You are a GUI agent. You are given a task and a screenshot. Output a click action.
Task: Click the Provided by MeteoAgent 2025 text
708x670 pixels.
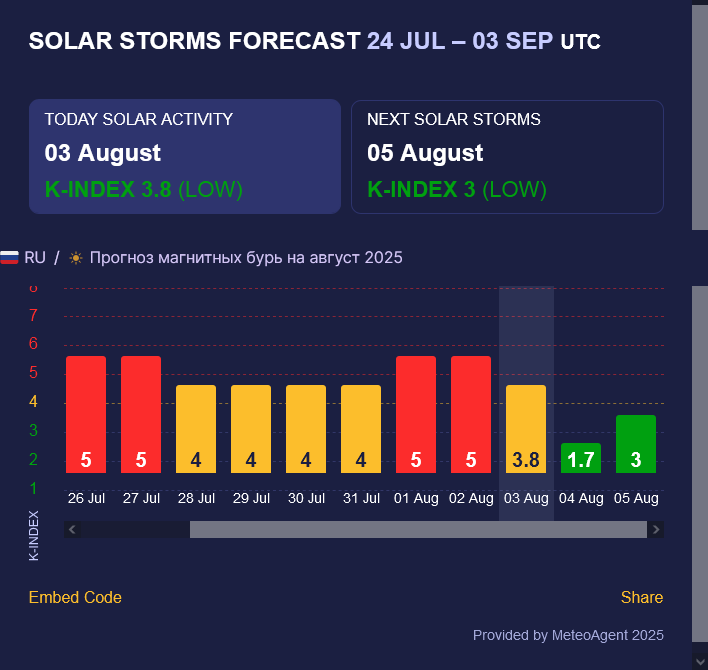pos(568,635)
